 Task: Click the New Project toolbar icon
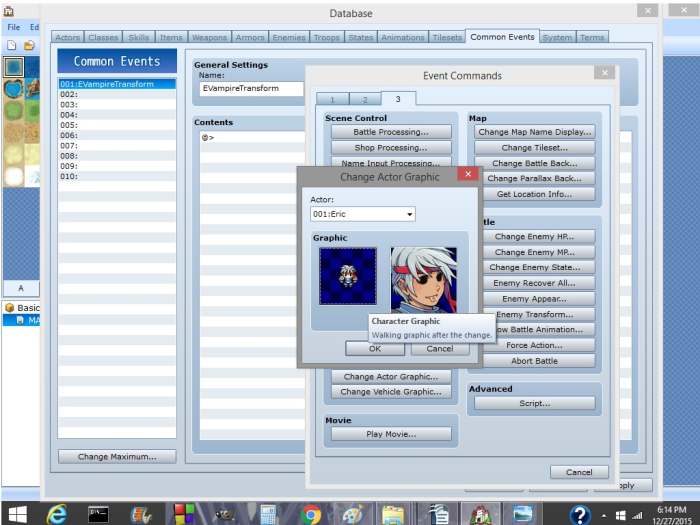12,45
